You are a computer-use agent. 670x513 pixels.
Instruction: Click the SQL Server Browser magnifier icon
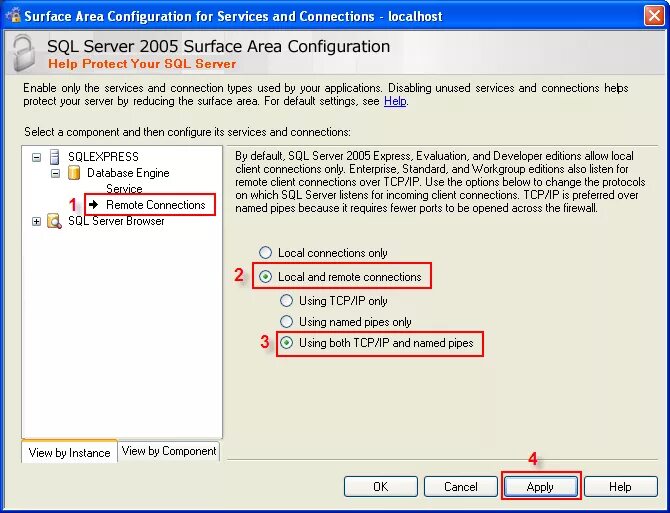54,221
